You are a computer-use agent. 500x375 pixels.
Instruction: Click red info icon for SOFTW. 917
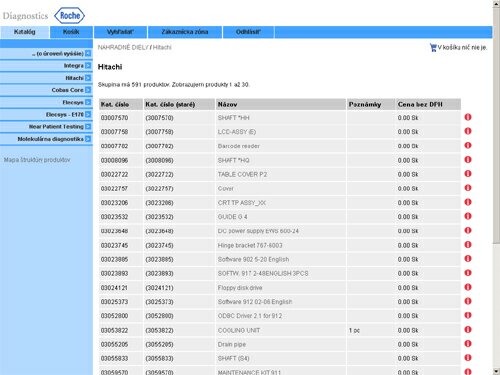(468, 273)
